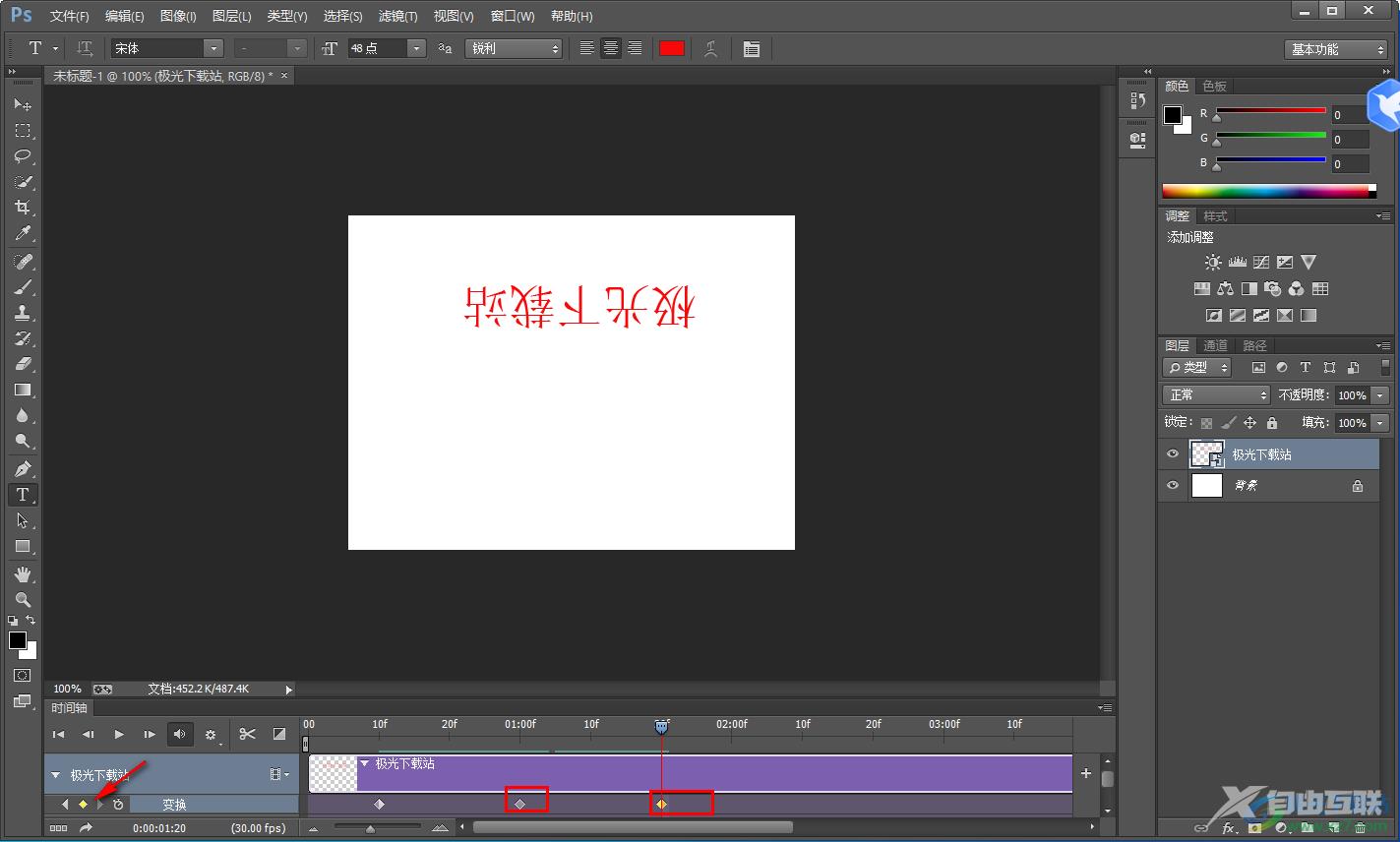This screenshot has height=842, width=1400.
Task: Open the 滤镜(T) menu
Action: click(397, 16)
